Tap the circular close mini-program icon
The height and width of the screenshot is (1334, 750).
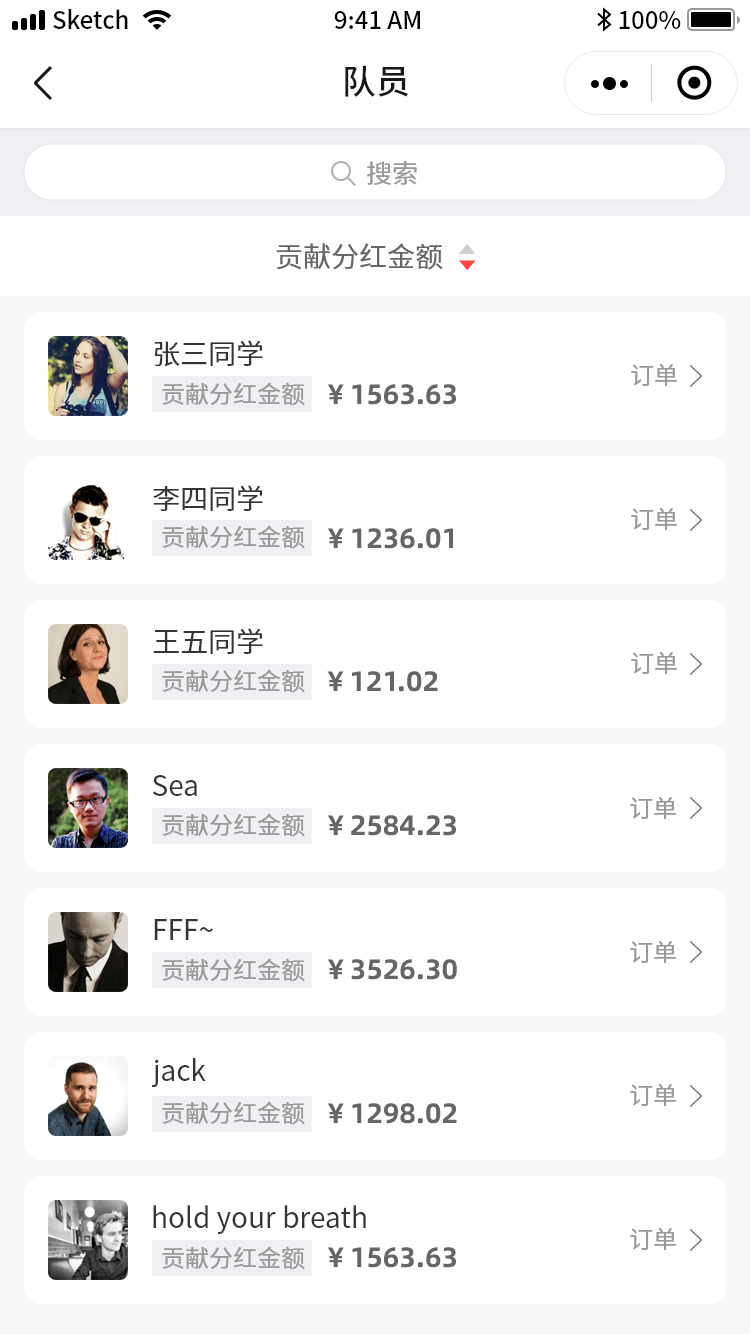694,84
